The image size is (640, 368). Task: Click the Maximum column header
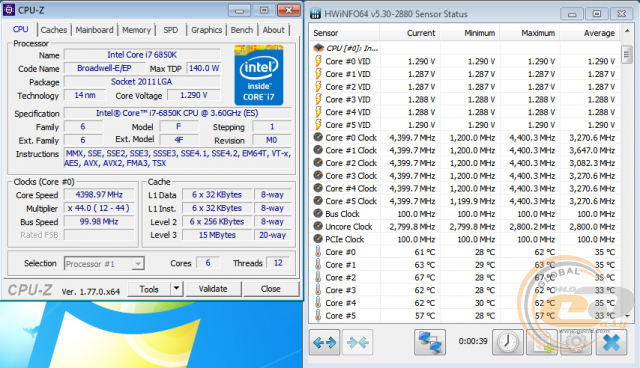(529, 33)
